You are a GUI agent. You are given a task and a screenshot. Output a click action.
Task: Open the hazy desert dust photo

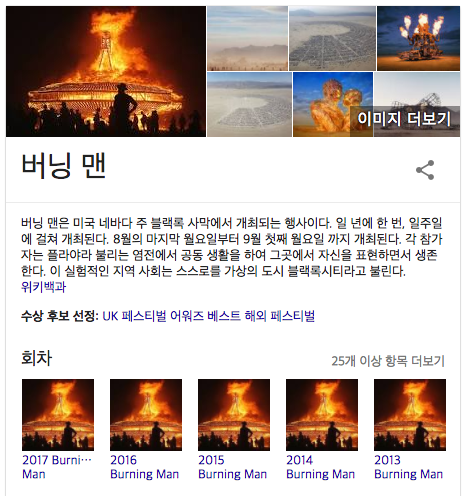[x=247, y=38]
